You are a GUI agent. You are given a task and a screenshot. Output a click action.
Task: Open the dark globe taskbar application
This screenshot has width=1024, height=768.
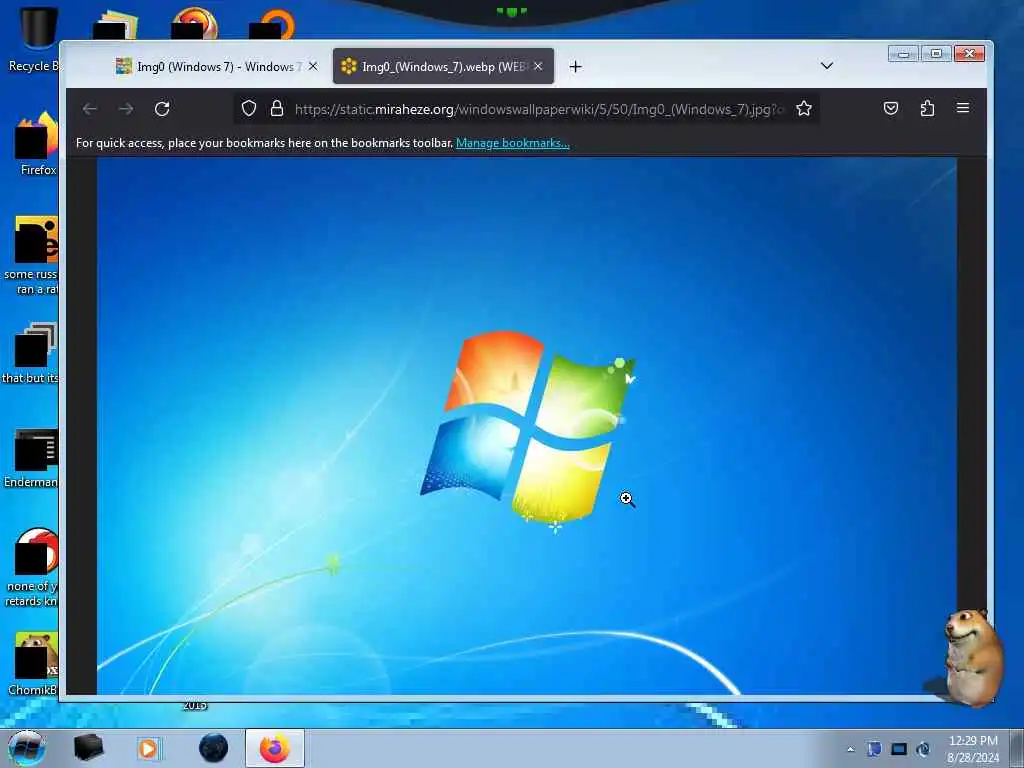tap(214, 748)
